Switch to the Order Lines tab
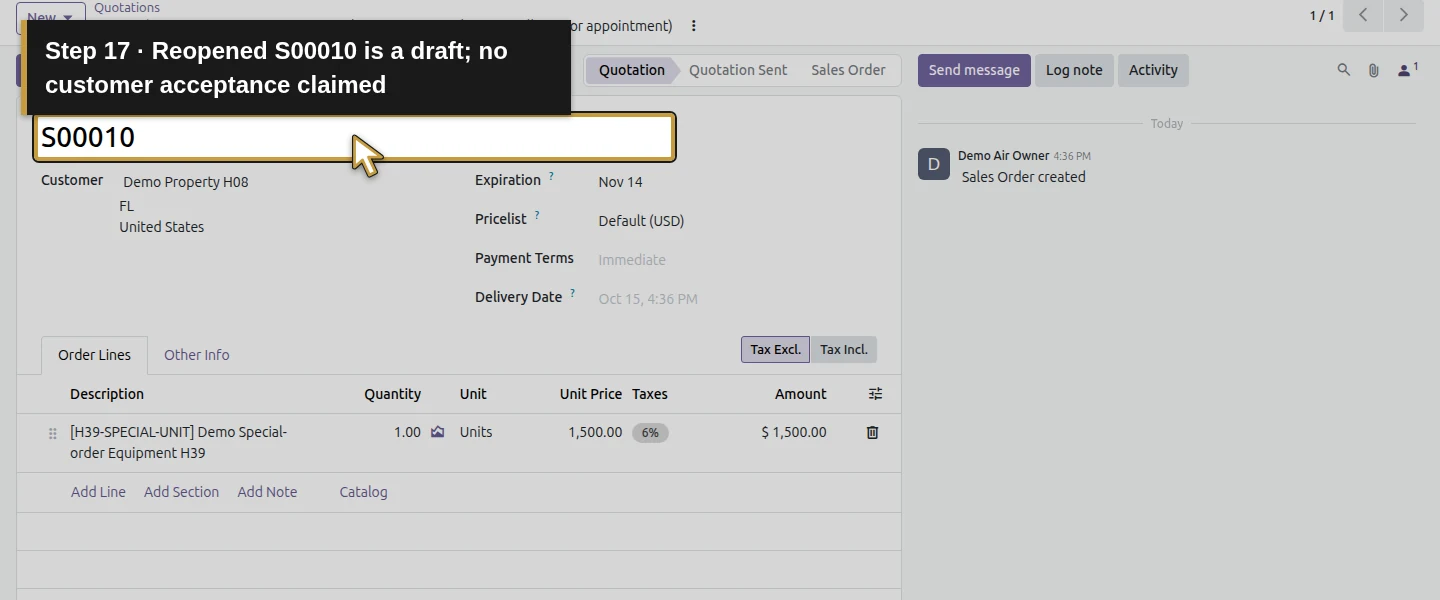This screenshot has width=1440, height=600. (94, 355)
